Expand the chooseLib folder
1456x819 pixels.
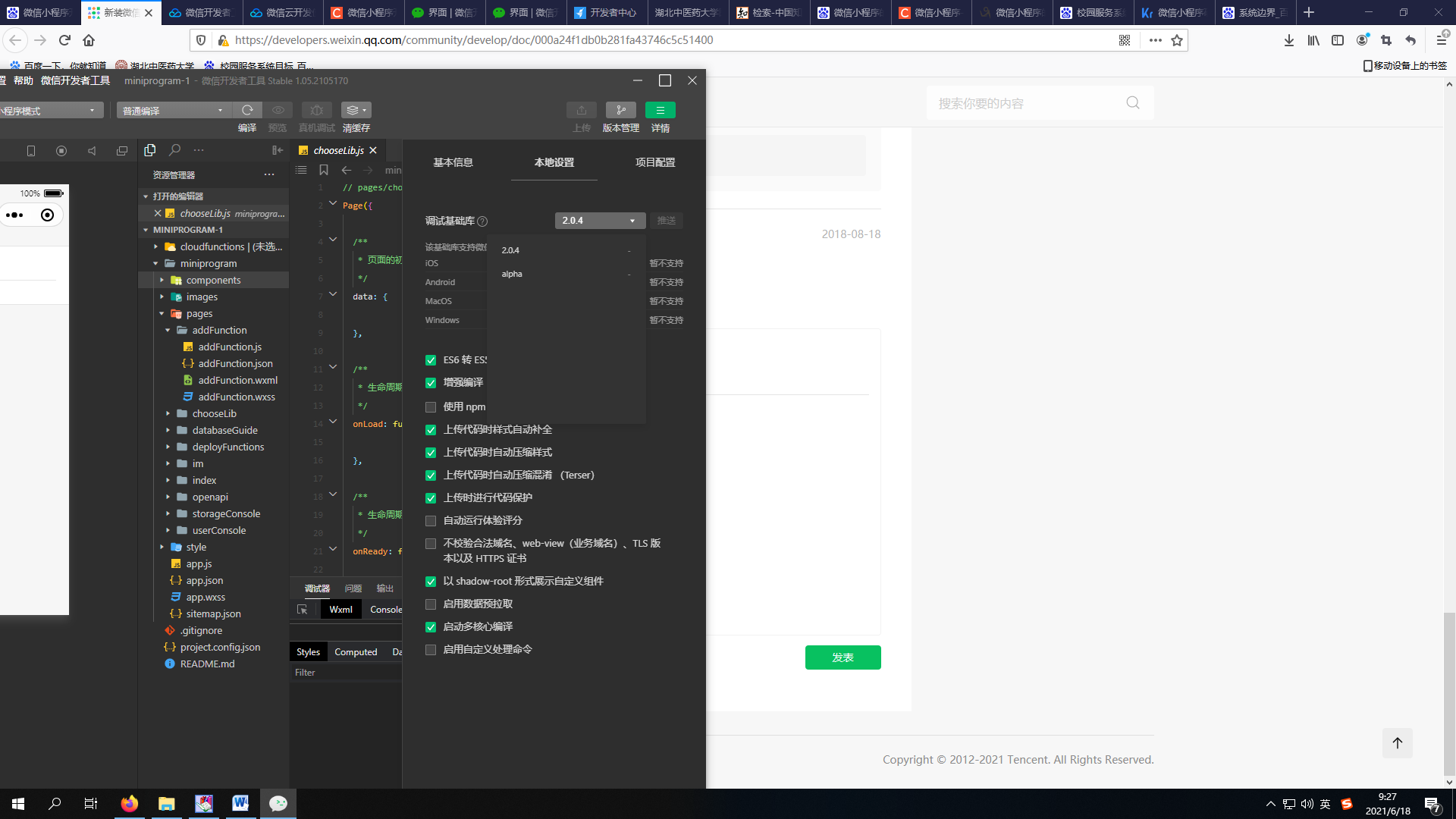[214, 413]
